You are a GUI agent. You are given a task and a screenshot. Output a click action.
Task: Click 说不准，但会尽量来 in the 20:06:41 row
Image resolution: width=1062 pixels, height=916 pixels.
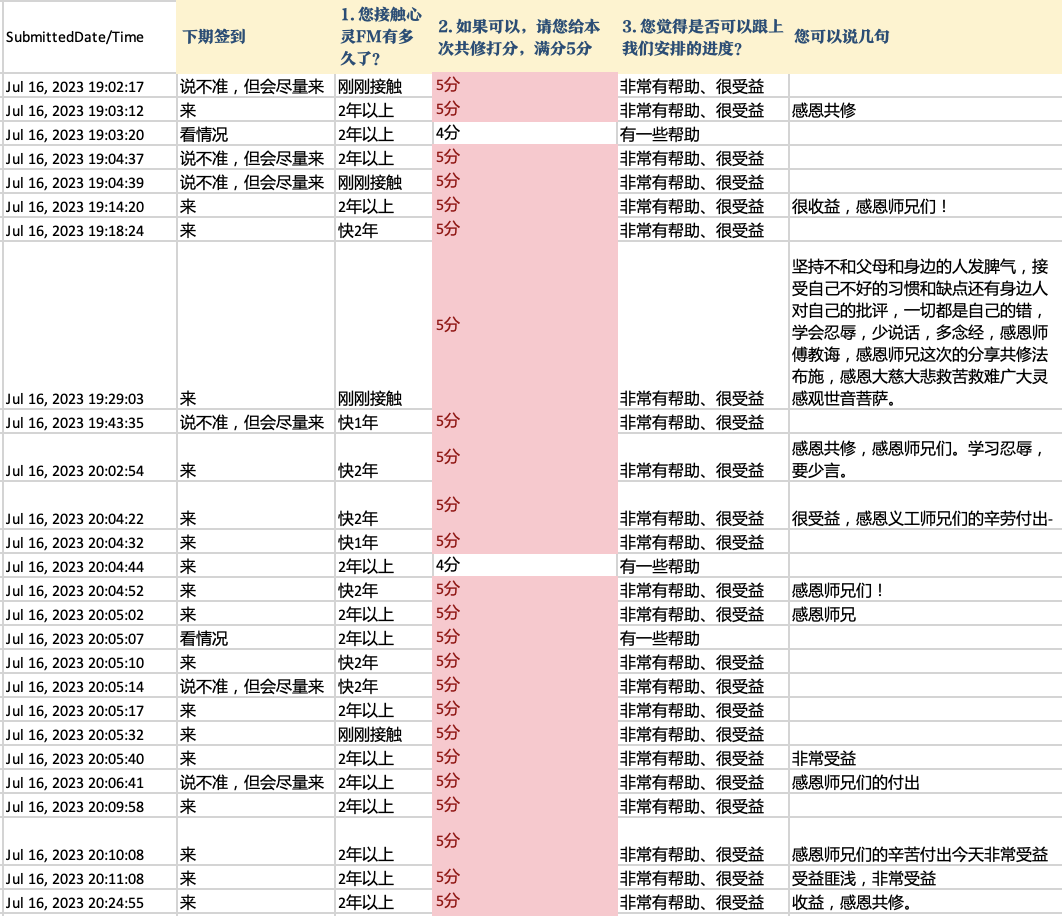point(252,783)
